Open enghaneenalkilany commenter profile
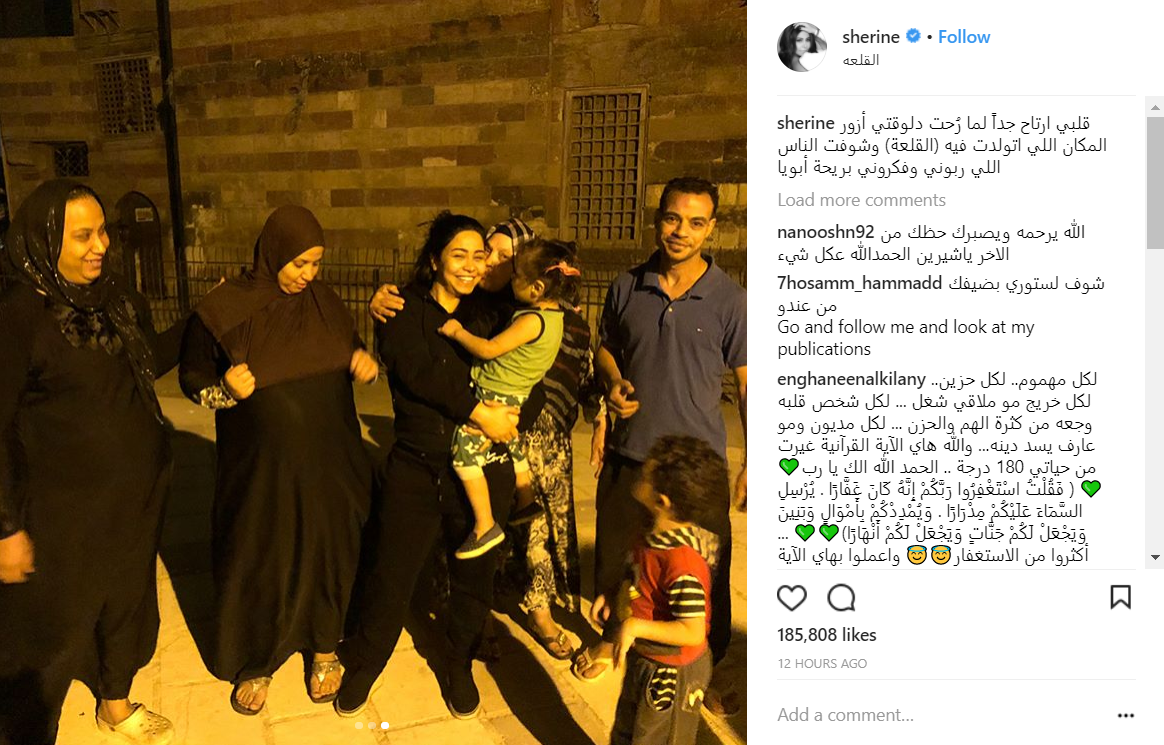The width and height of the screenshot is (1164, 745). (851, 379)
